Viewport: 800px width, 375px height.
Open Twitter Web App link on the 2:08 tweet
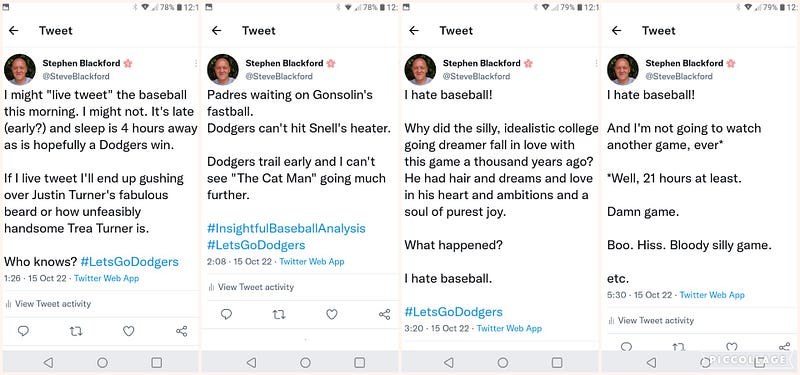(312, 262)
